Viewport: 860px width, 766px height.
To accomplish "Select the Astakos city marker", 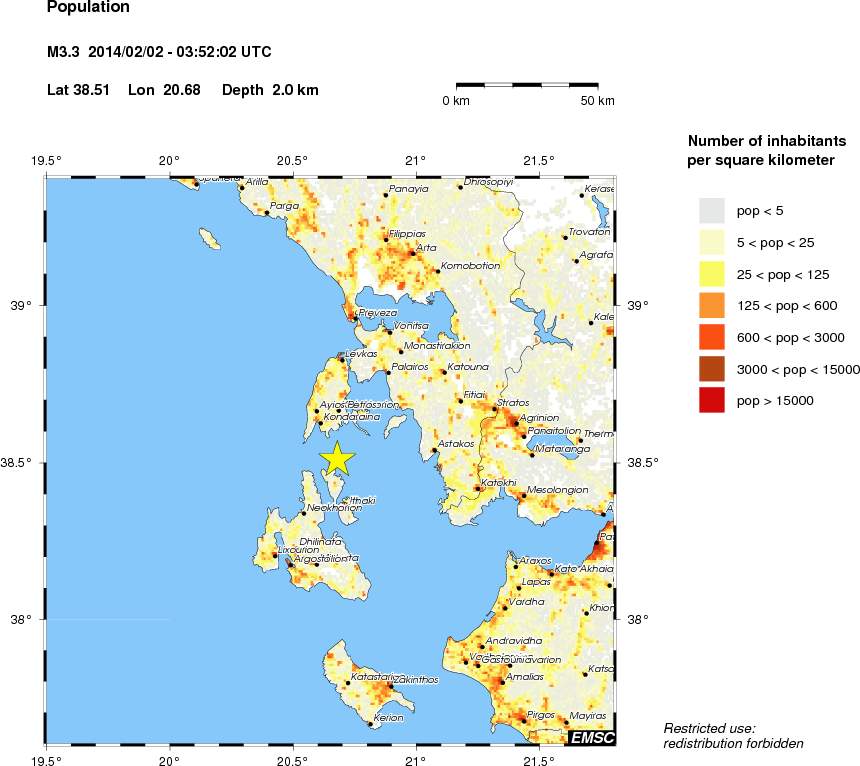I will (434, 449).
